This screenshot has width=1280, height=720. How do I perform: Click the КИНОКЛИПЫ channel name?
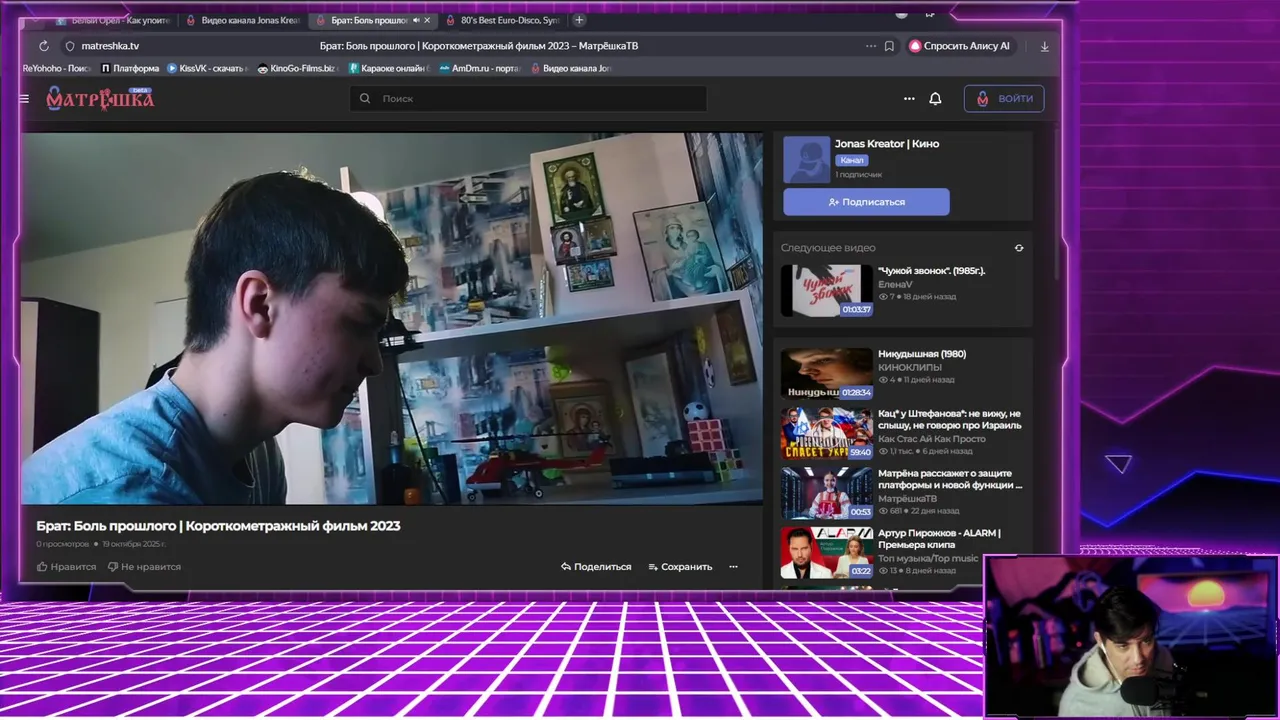coord(910,367)
